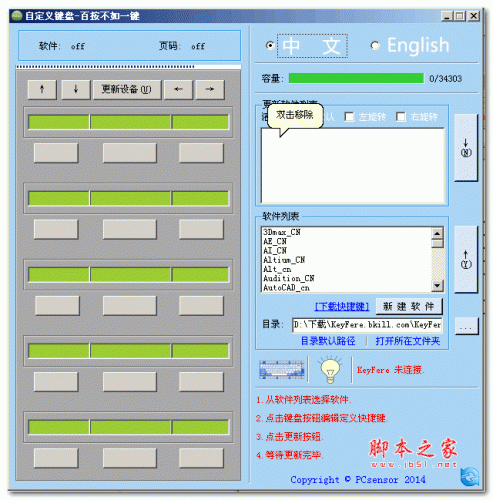Viewport: 493px width, 500px height.
Task: Select 3Dmax_CN in software list
Action: pyautogui.click(x=282, y=232)
